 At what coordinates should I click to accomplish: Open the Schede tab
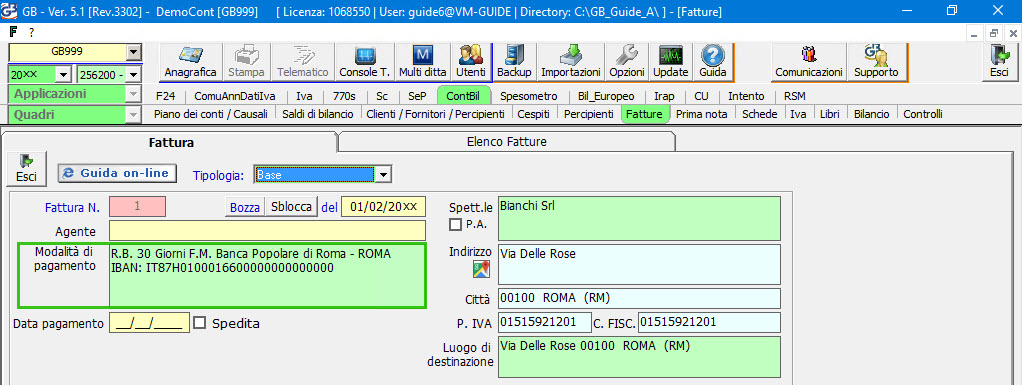760,114
